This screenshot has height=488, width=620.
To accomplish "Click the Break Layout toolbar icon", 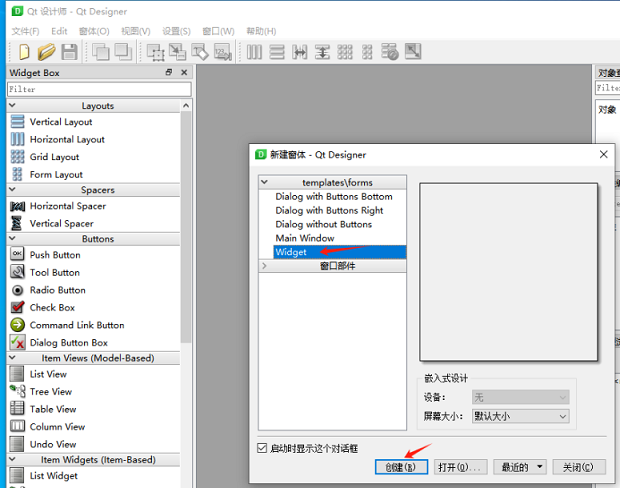I will (390, 52).
